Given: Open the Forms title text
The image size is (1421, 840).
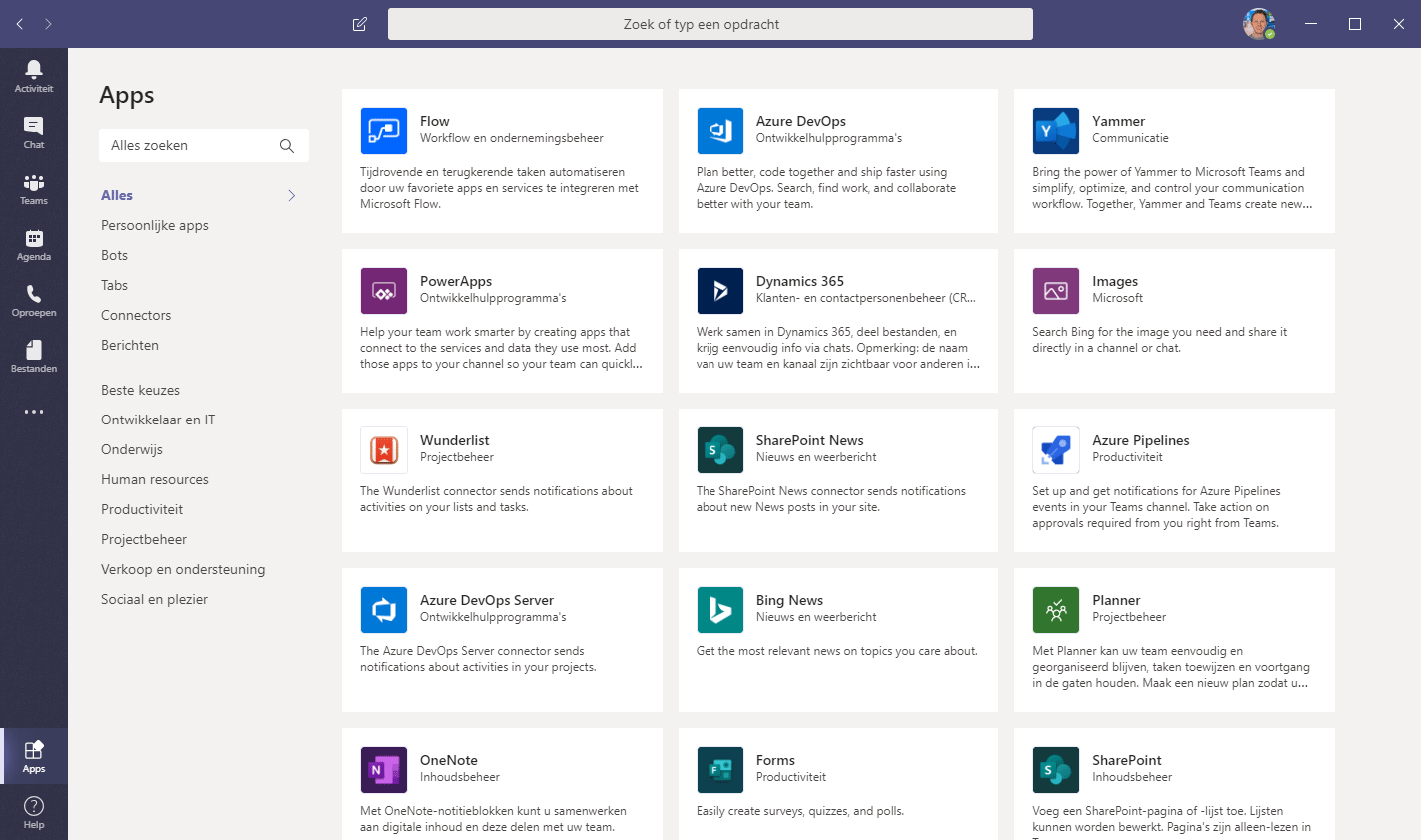Looking at the screenshot, I should [776, 760].
